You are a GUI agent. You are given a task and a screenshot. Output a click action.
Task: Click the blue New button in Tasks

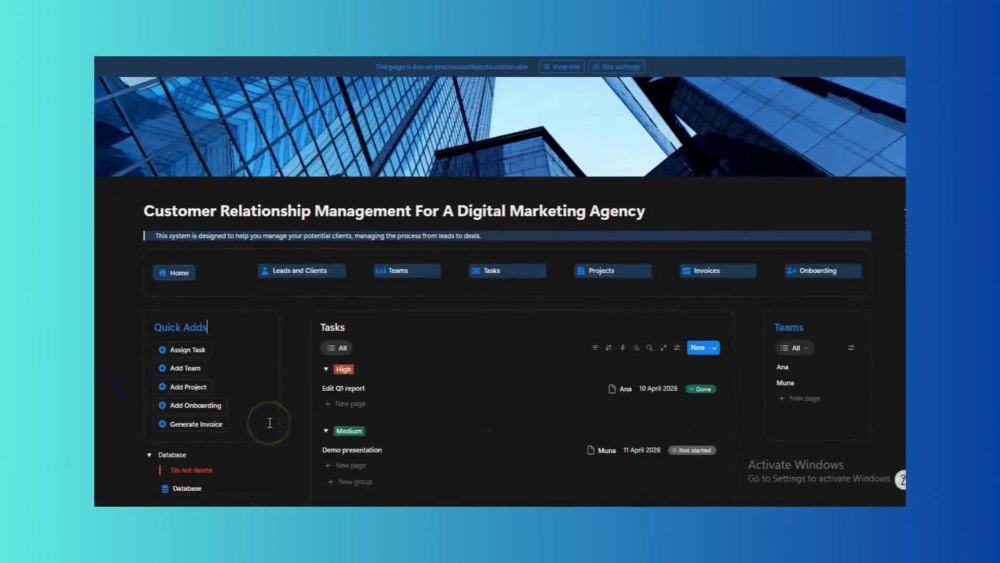[698, 347]
